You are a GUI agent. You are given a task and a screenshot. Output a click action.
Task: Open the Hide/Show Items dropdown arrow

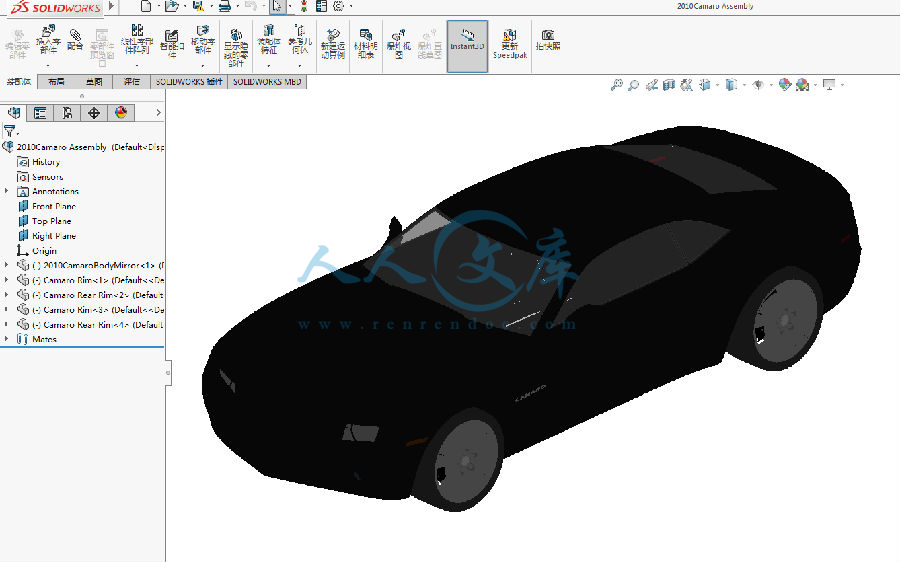(x=770, y=86)
